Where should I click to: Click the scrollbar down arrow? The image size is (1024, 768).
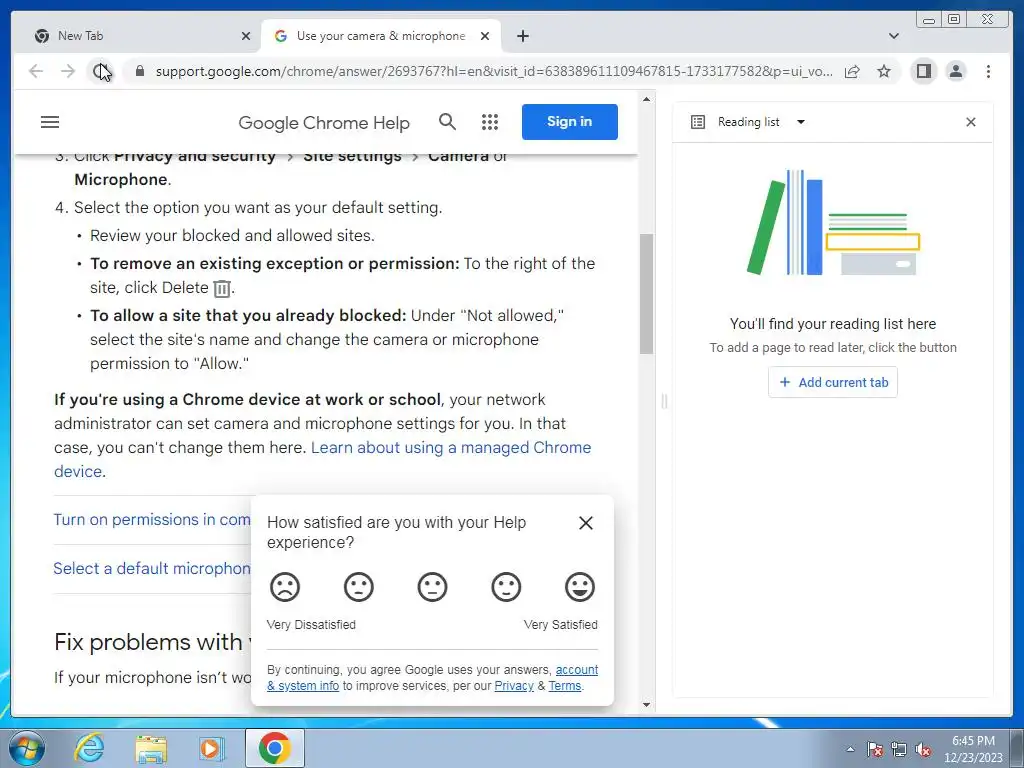click(647, 705)
